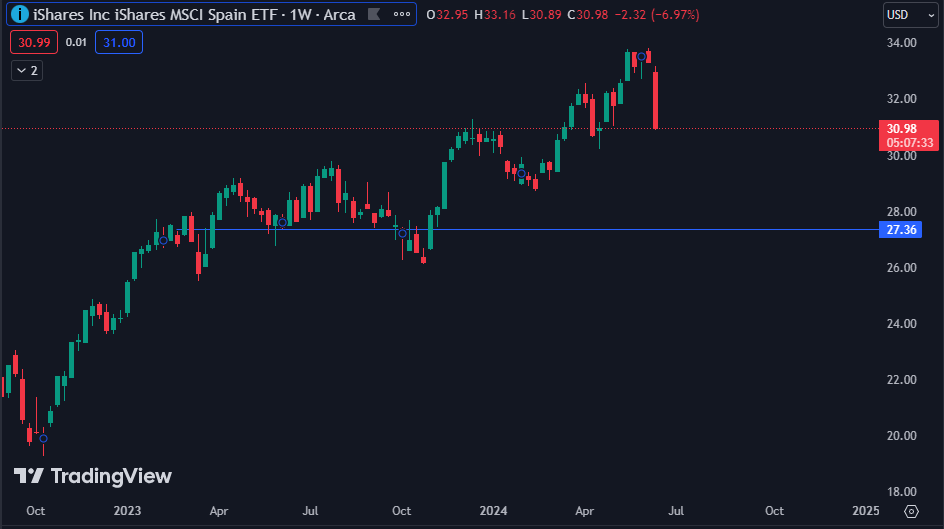Image resolution: width=944 pixels, height=529 pixels.
Task: Click the TradingView logo
Action: point(93,476)
